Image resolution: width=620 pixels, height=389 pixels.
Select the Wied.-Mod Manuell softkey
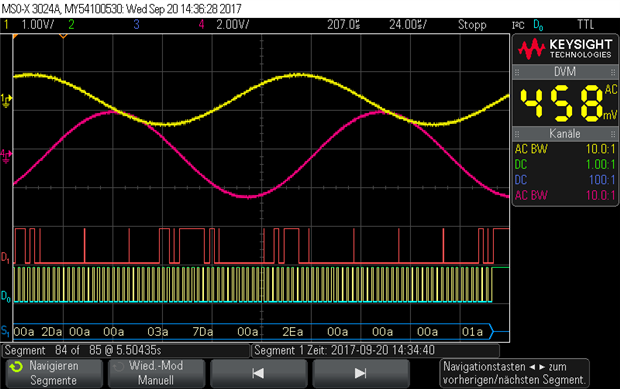click(x=156, y=373)
